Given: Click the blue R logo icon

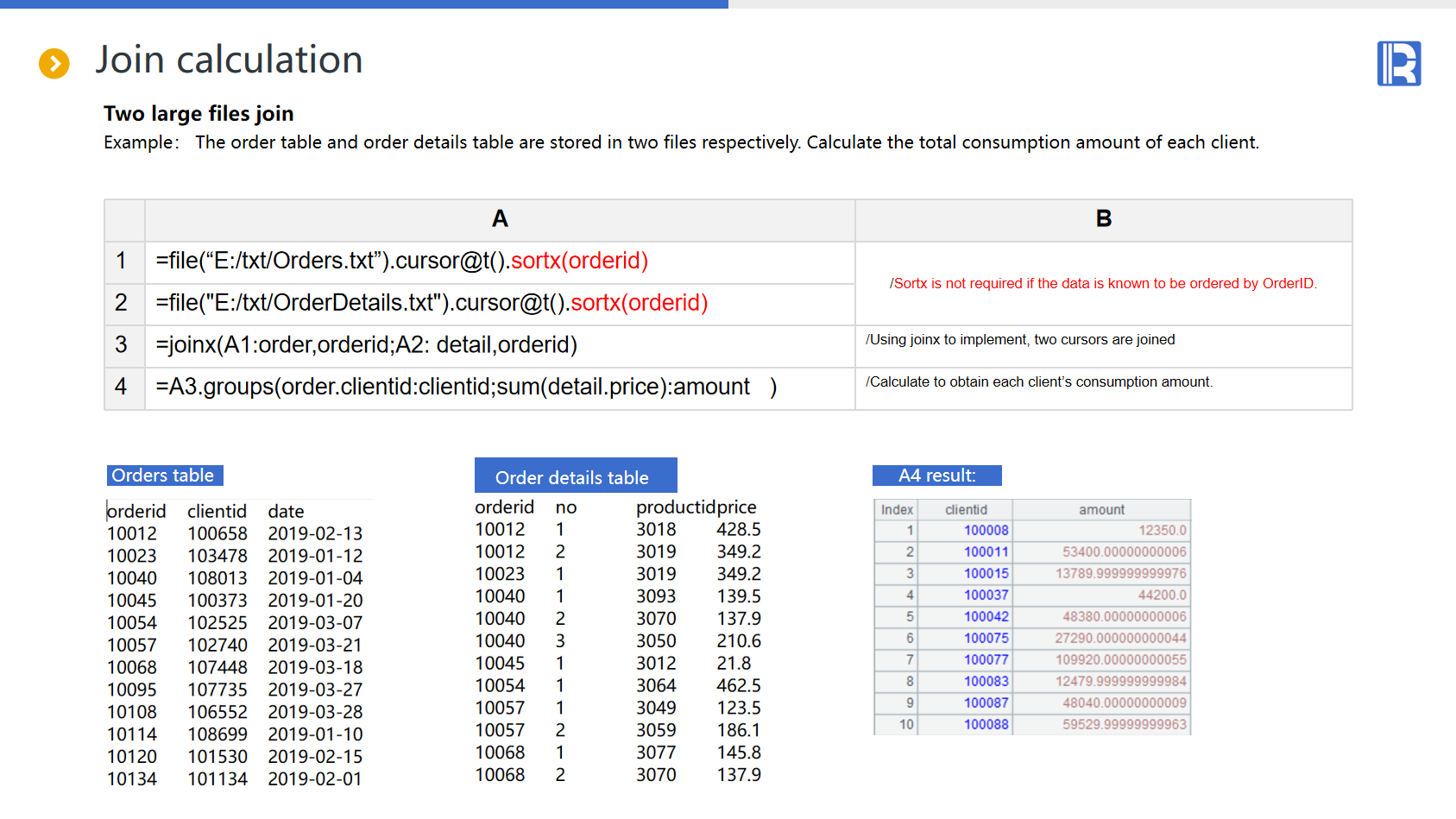Looking at the screenshot, I should tap(1398, 64).
